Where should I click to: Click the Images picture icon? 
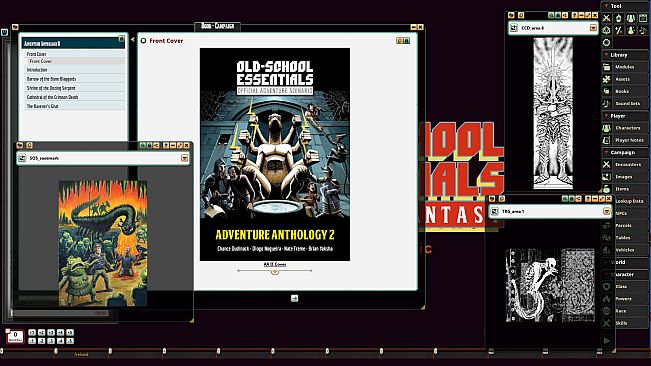click(x=607, y=177)
